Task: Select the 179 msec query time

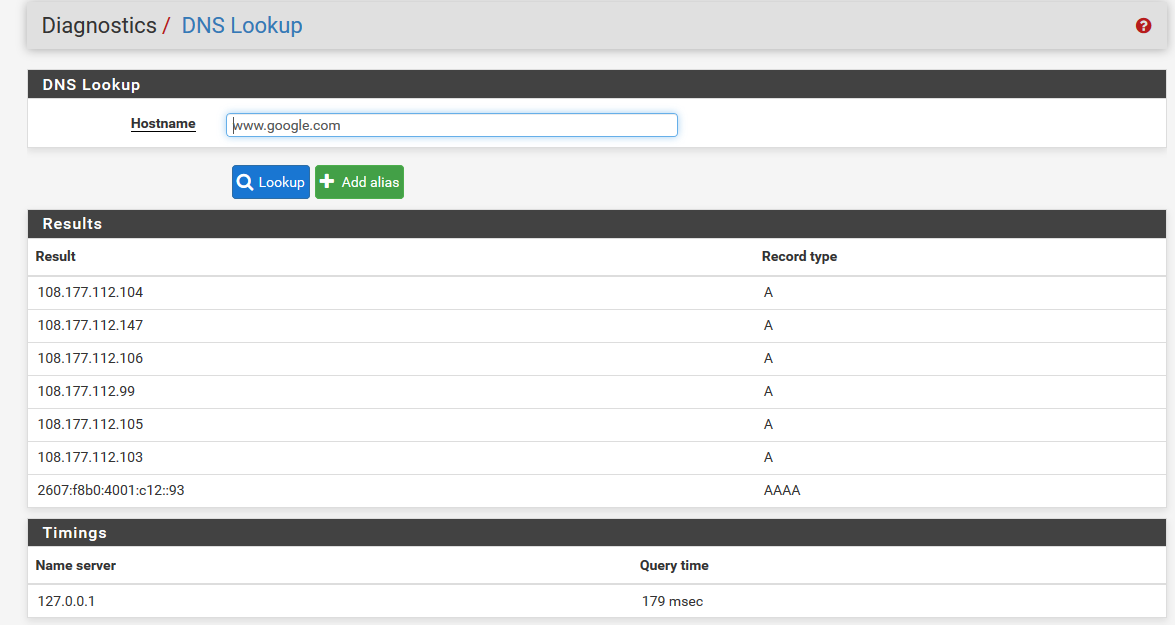Action: (672, 601)
